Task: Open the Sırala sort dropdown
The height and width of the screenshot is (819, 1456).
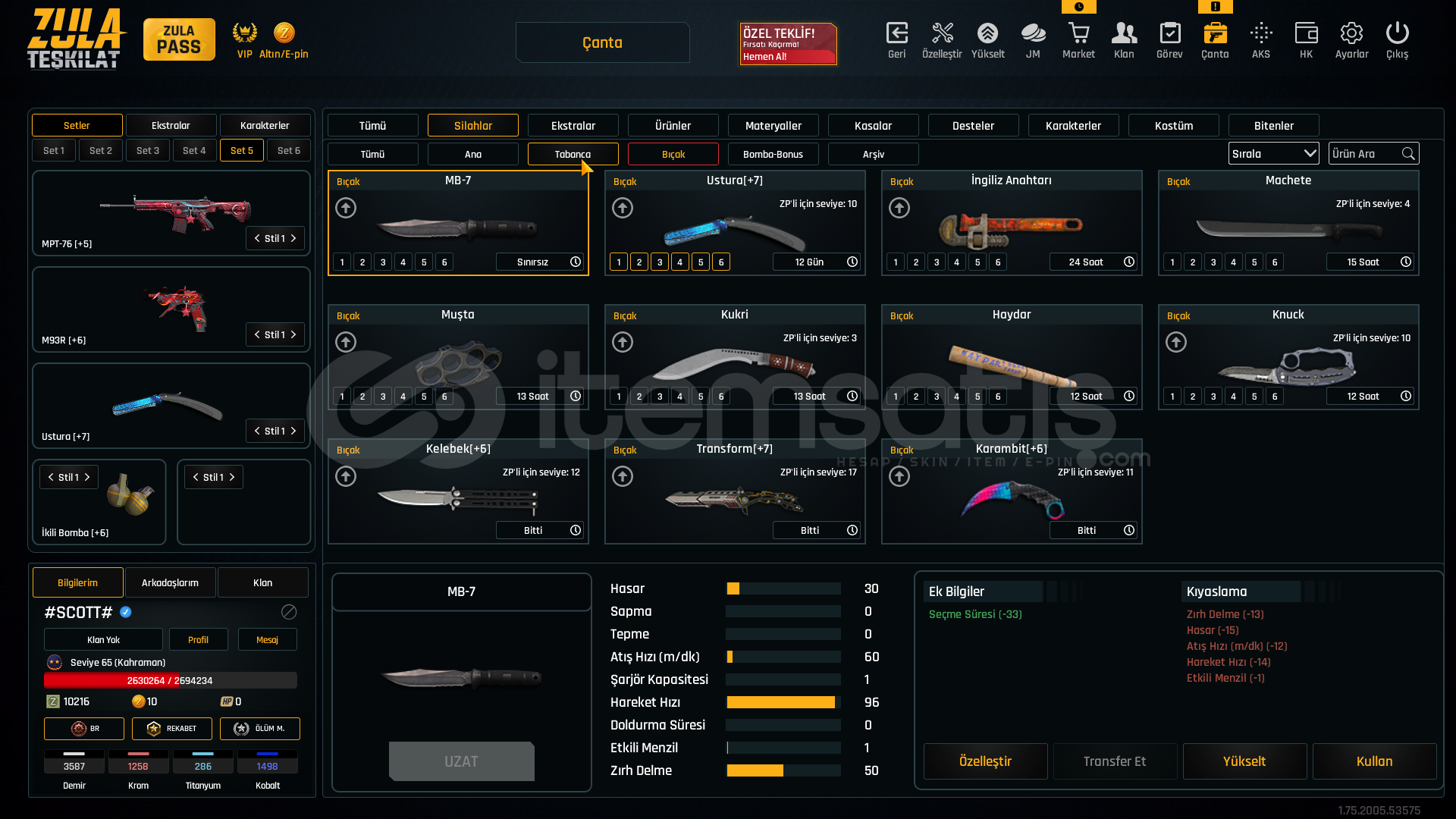Action: coord(1273,153)
